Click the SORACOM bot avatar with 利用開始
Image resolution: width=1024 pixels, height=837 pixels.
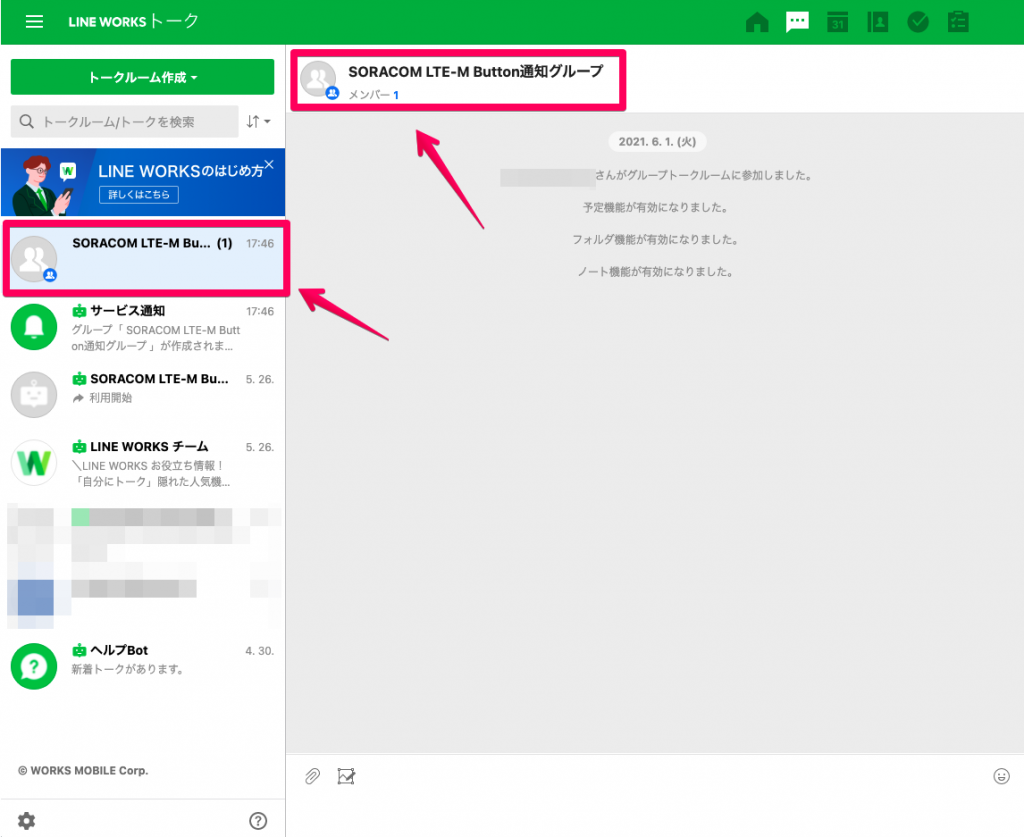34,394
